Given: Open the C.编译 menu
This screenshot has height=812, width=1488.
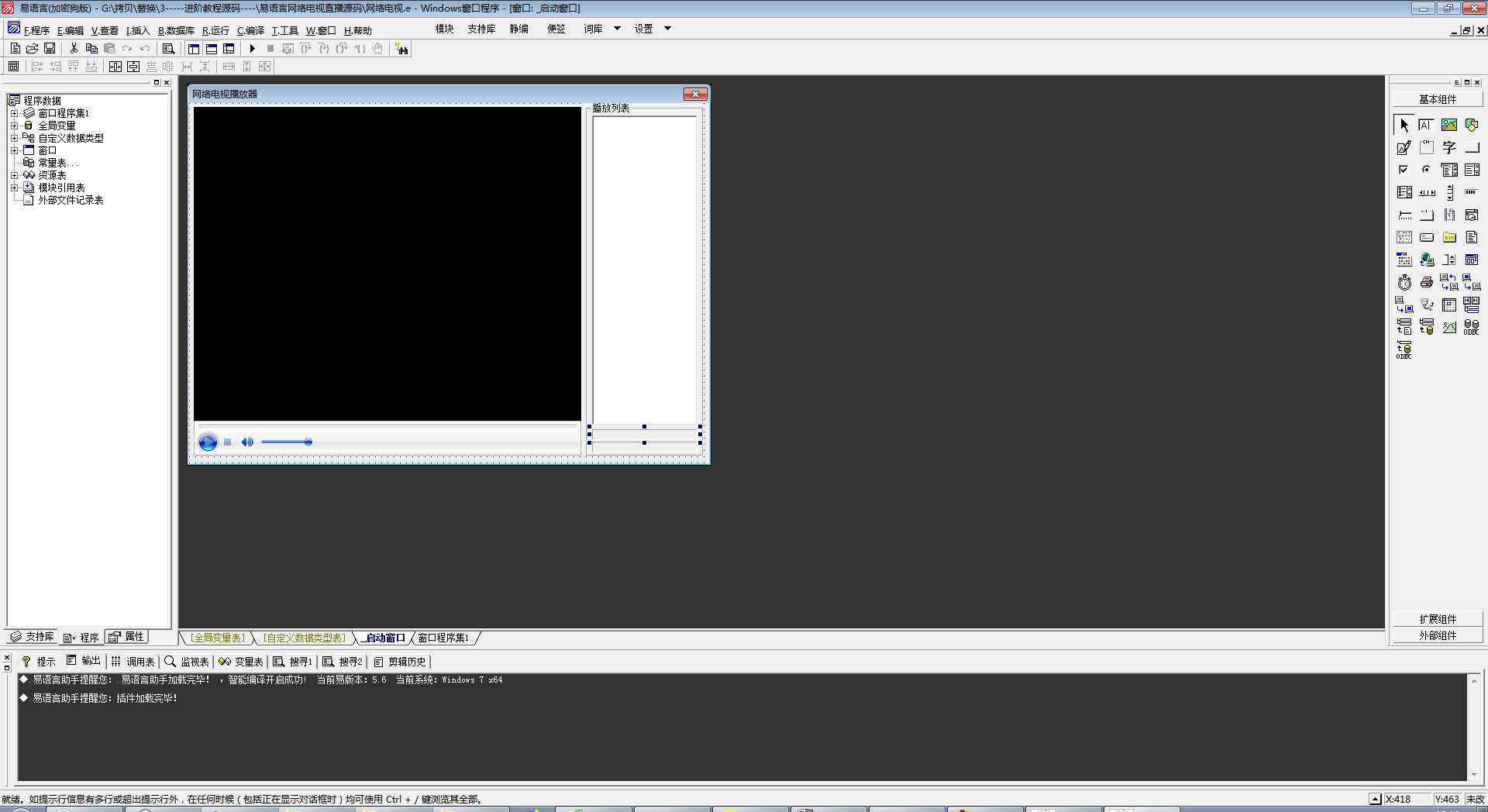Looking at the screenshot, I should [x=250, y=31].
